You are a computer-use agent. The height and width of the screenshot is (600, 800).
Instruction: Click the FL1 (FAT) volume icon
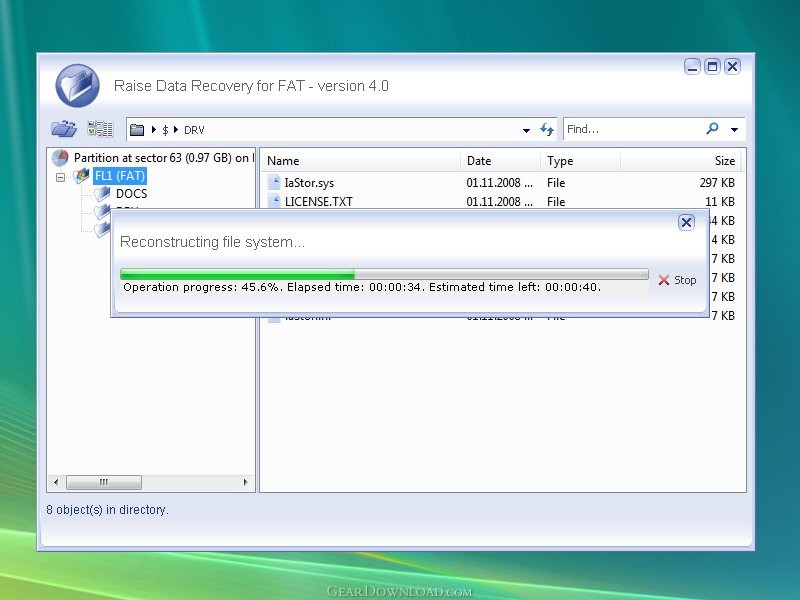point(82,176)
